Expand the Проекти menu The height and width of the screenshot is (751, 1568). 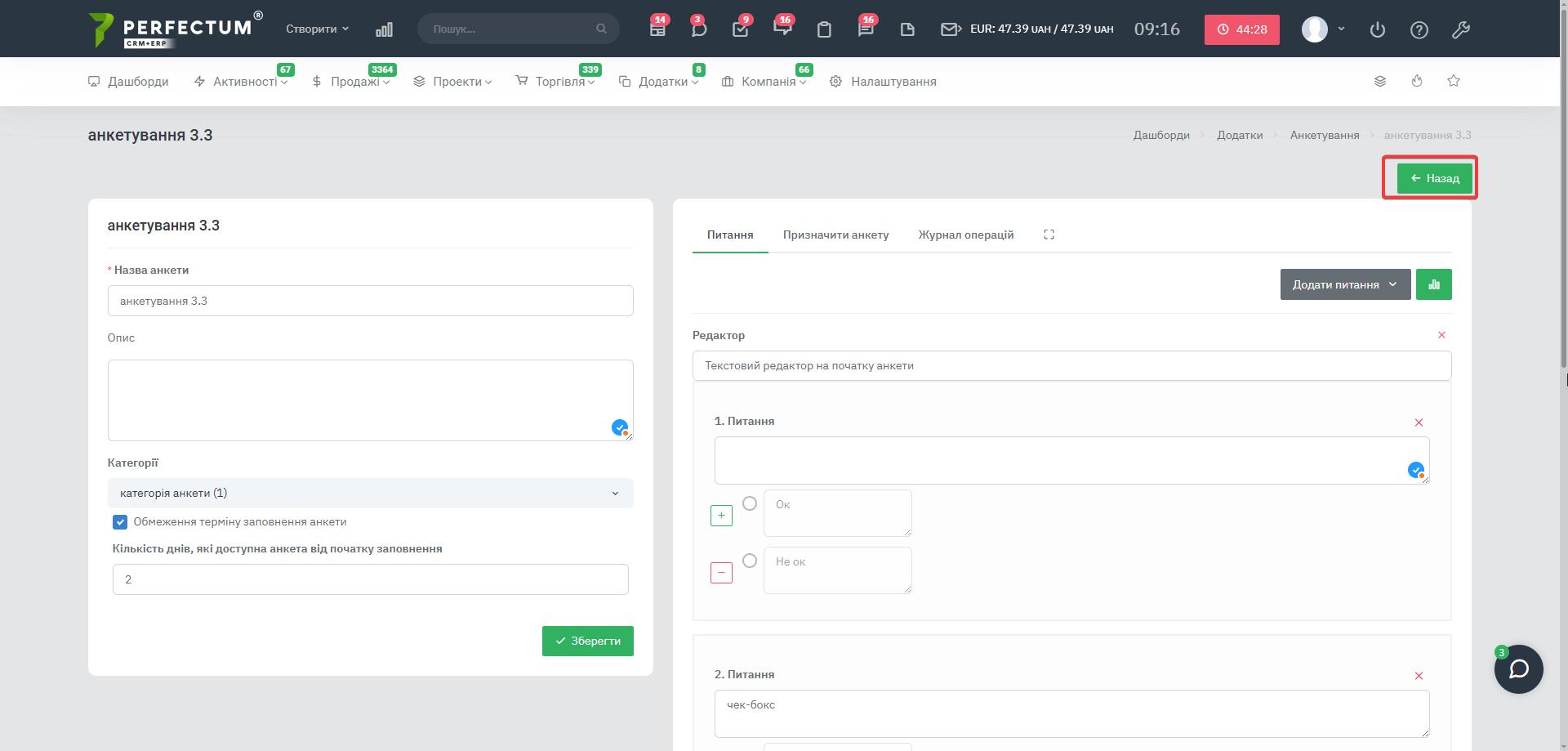click(x=452, y=82)
